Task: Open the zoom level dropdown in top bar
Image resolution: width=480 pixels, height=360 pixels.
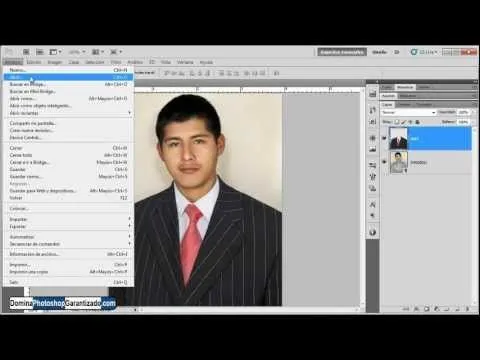Action: [77, 52]
